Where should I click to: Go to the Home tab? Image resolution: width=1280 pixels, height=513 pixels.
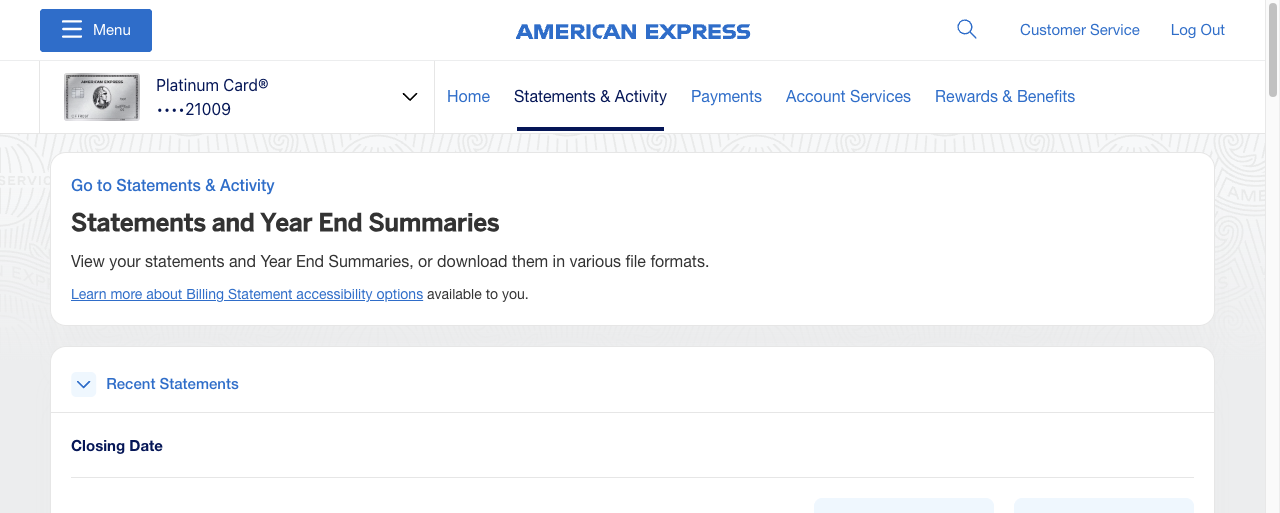(468, 97)
